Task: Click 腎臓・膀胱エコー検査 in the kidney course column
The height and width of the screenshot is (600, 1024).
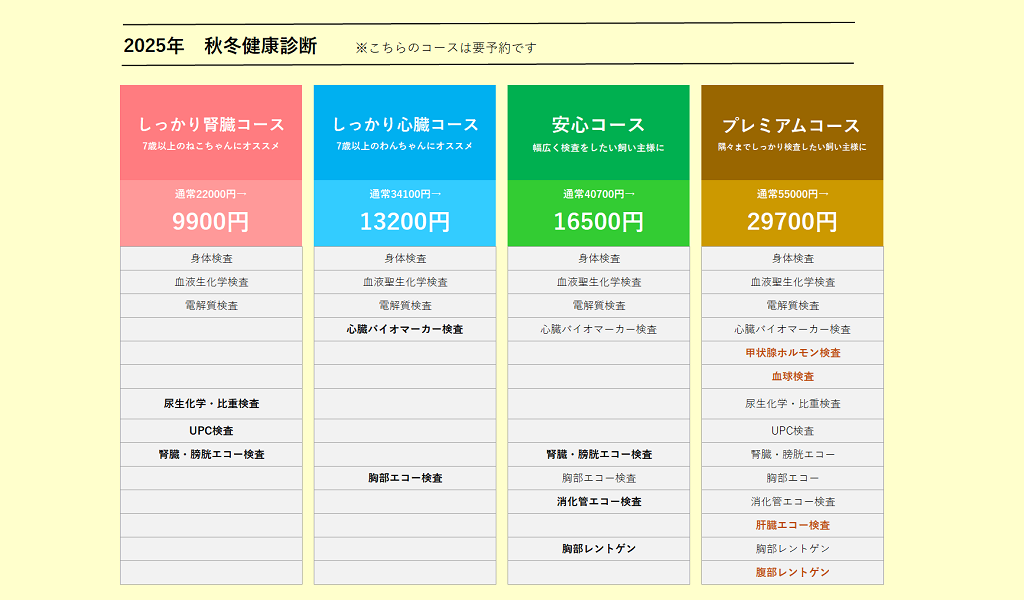Action: click(211, 455)
